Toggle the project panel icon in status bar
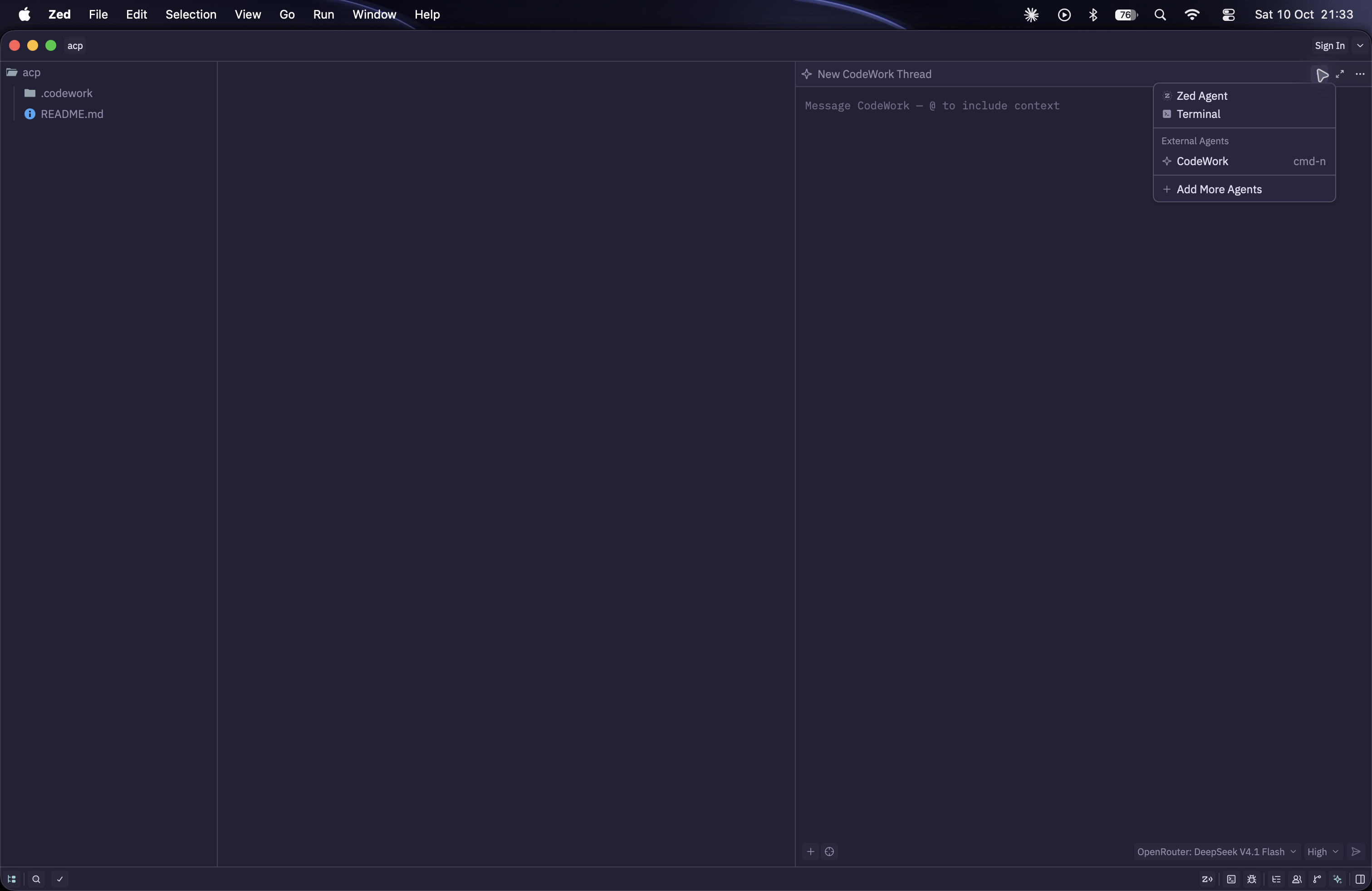 [11, 879]
